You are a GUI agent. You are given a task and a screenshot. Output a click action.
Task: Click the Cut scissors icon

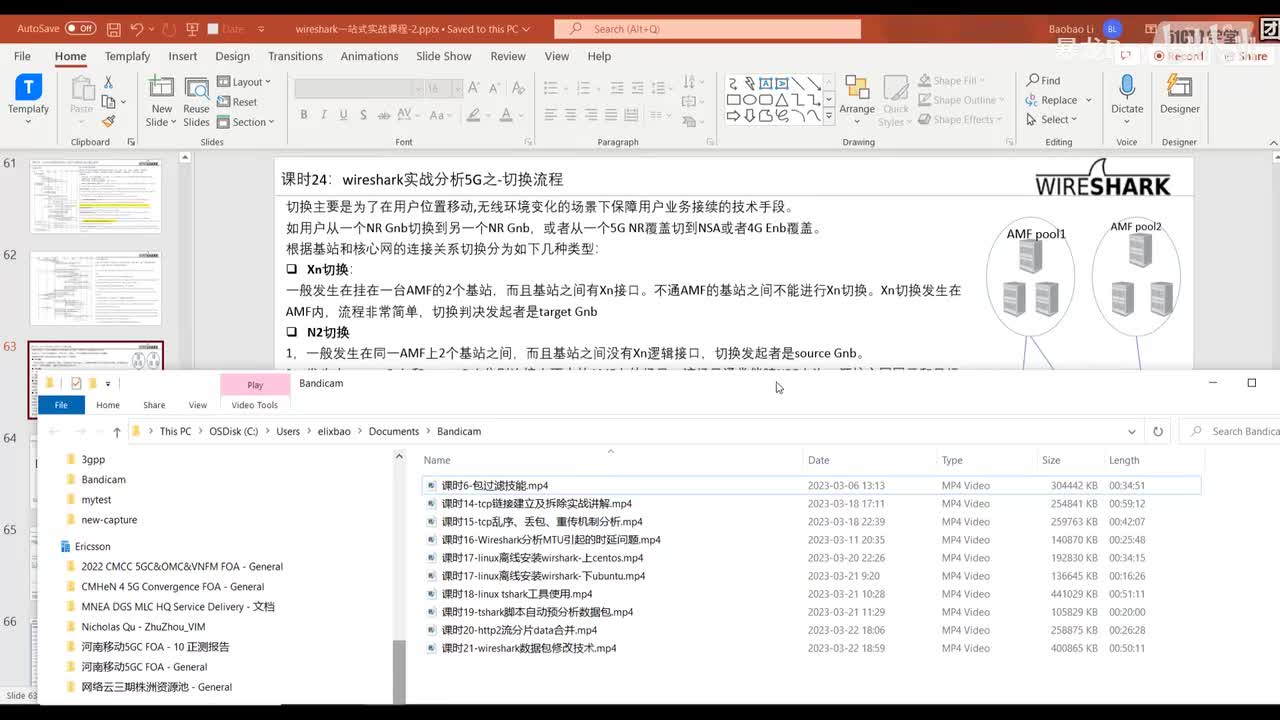tap(108, 82)
